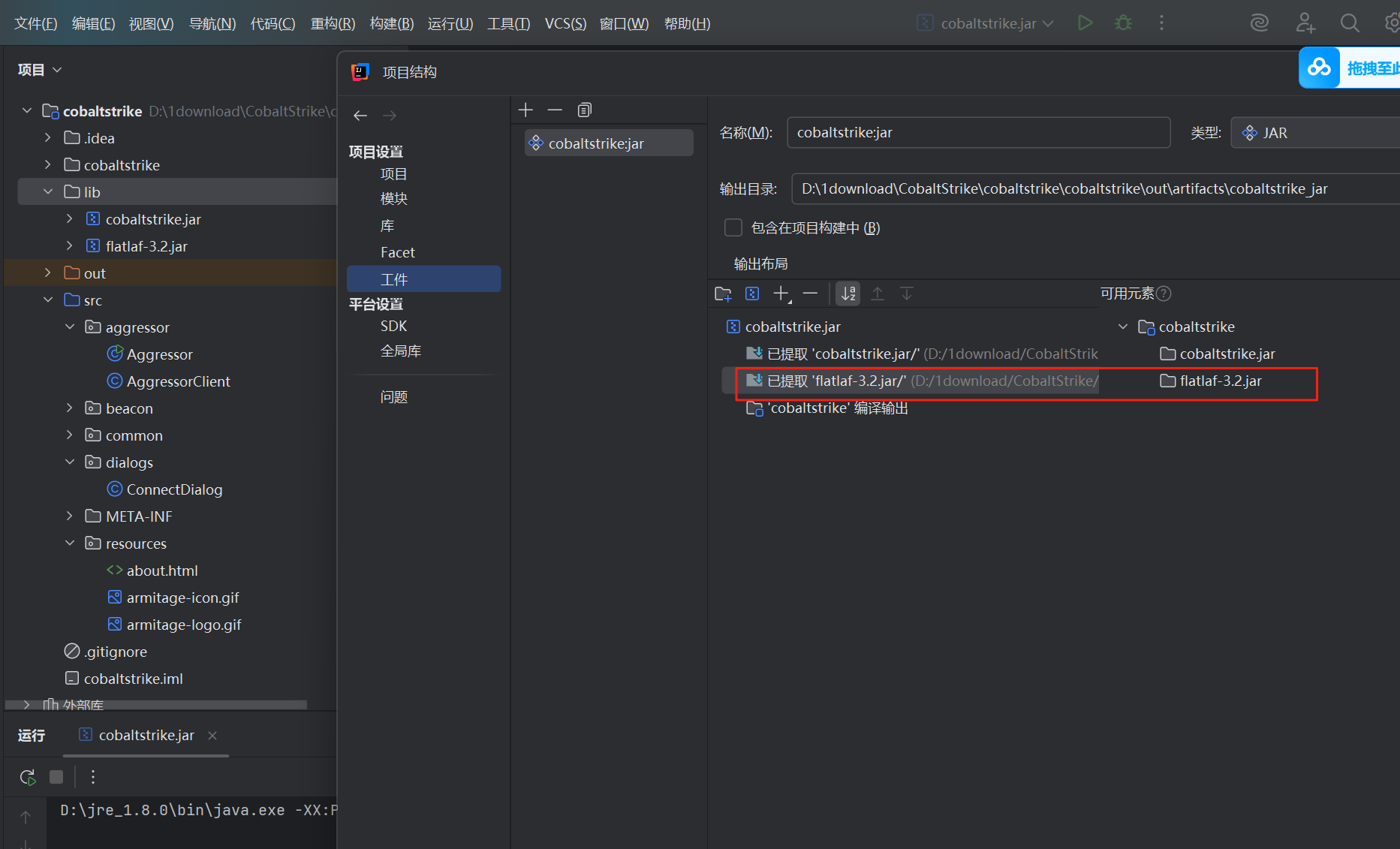
Task: Select 问题 in settings sidebar
Action: (x=393, y=396)
